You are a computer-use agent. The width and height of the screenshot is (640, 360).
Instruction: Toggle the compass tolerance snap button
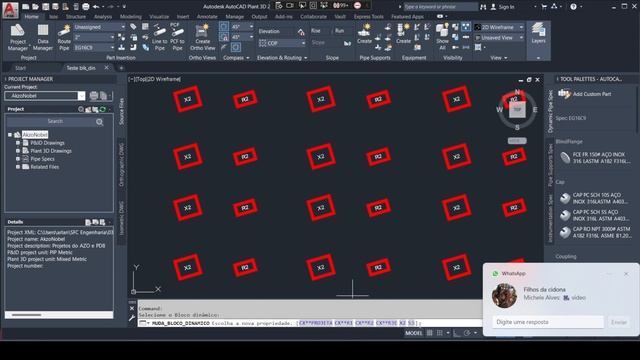[x=224, y=37]
